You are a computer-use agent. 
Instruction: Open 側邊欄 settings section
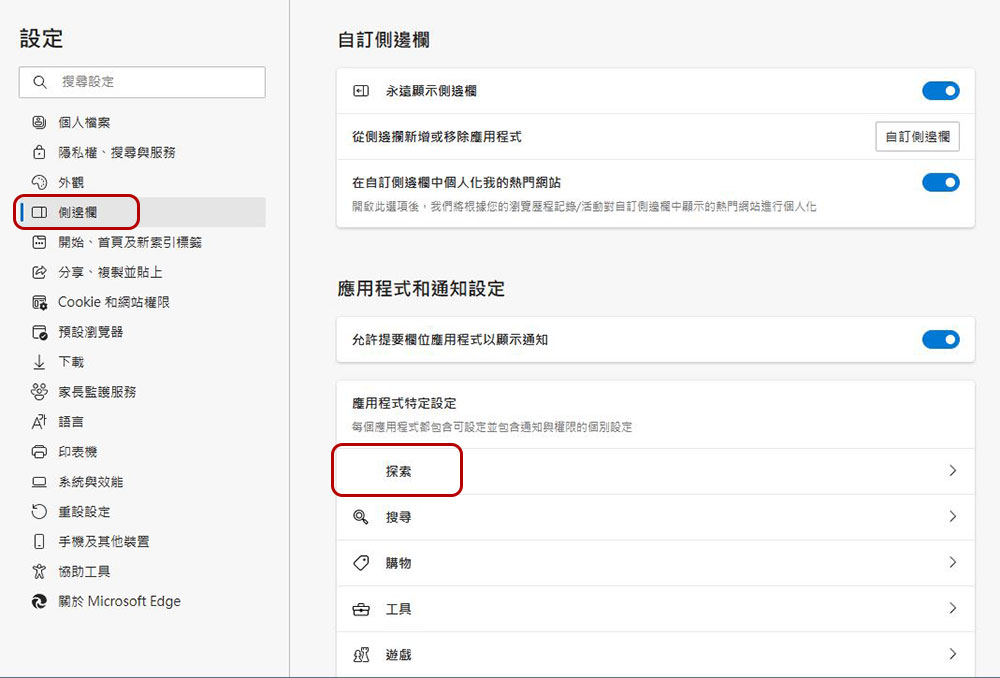[x=78, y=212]
